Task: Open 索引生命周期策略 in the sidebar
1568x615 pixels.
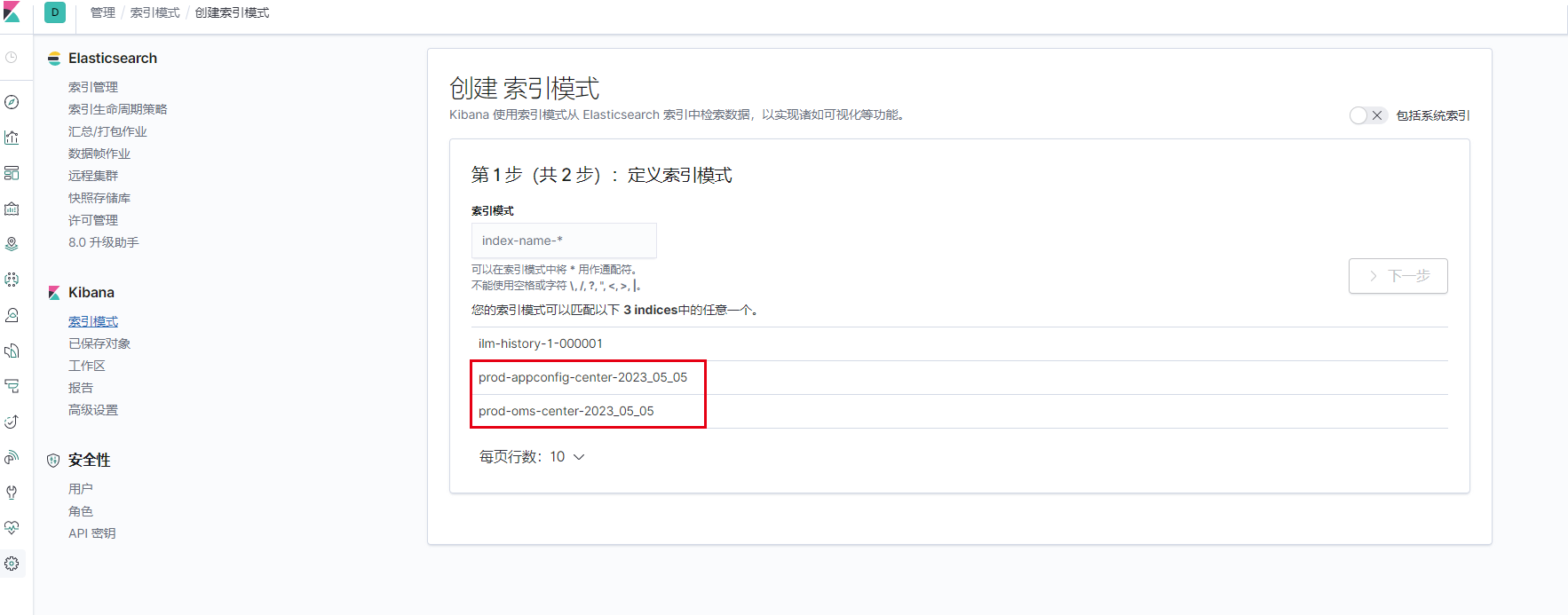Action: click(x=117, y=109)
